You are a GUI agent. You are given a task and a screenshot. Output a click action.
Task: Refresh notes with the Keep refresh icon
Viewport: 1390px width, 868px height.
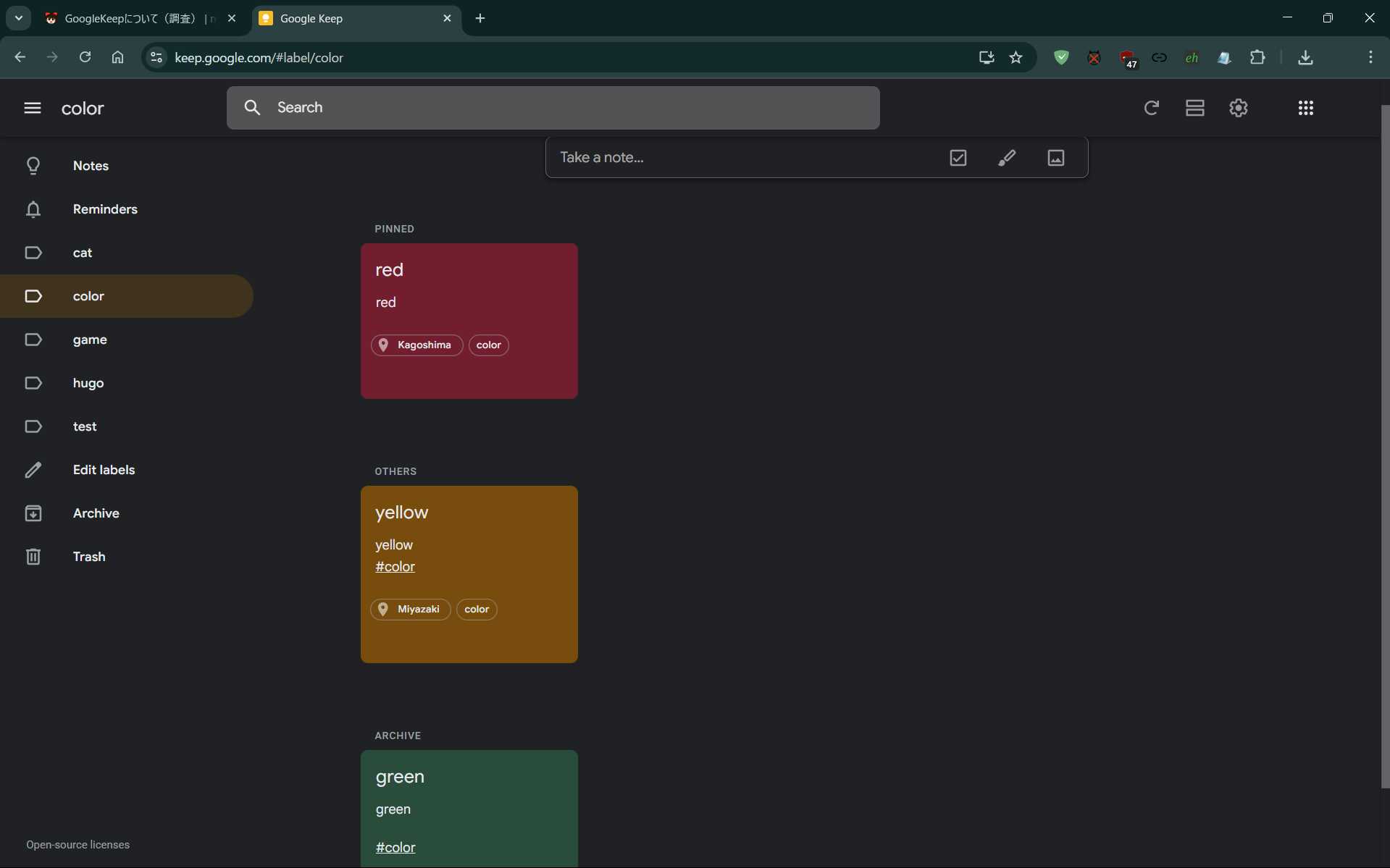click(x=1151, y=108)
